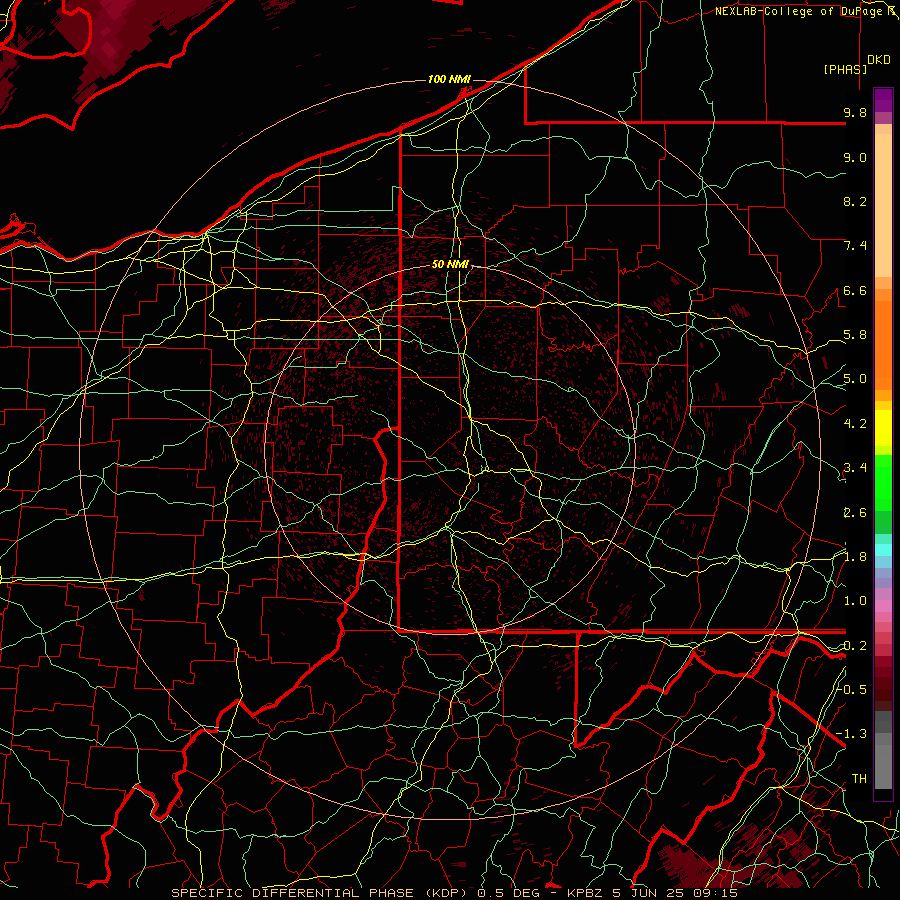Click the 1.0 value on the scale
Screen dimensions: 900x900
click(x=855, y=601)
